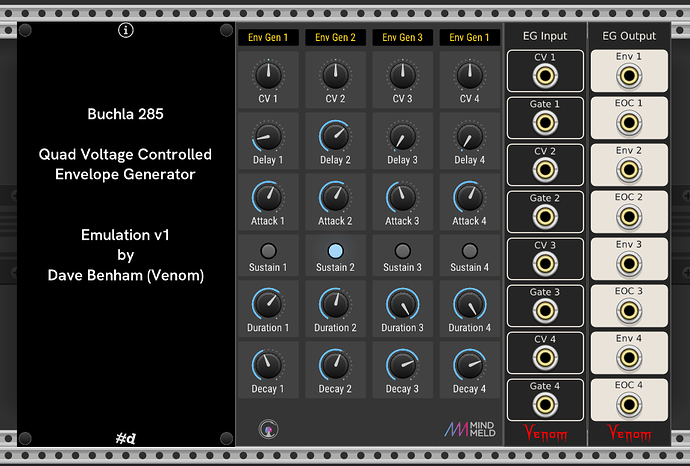Click the Env 2 output jack

[629, 170]
